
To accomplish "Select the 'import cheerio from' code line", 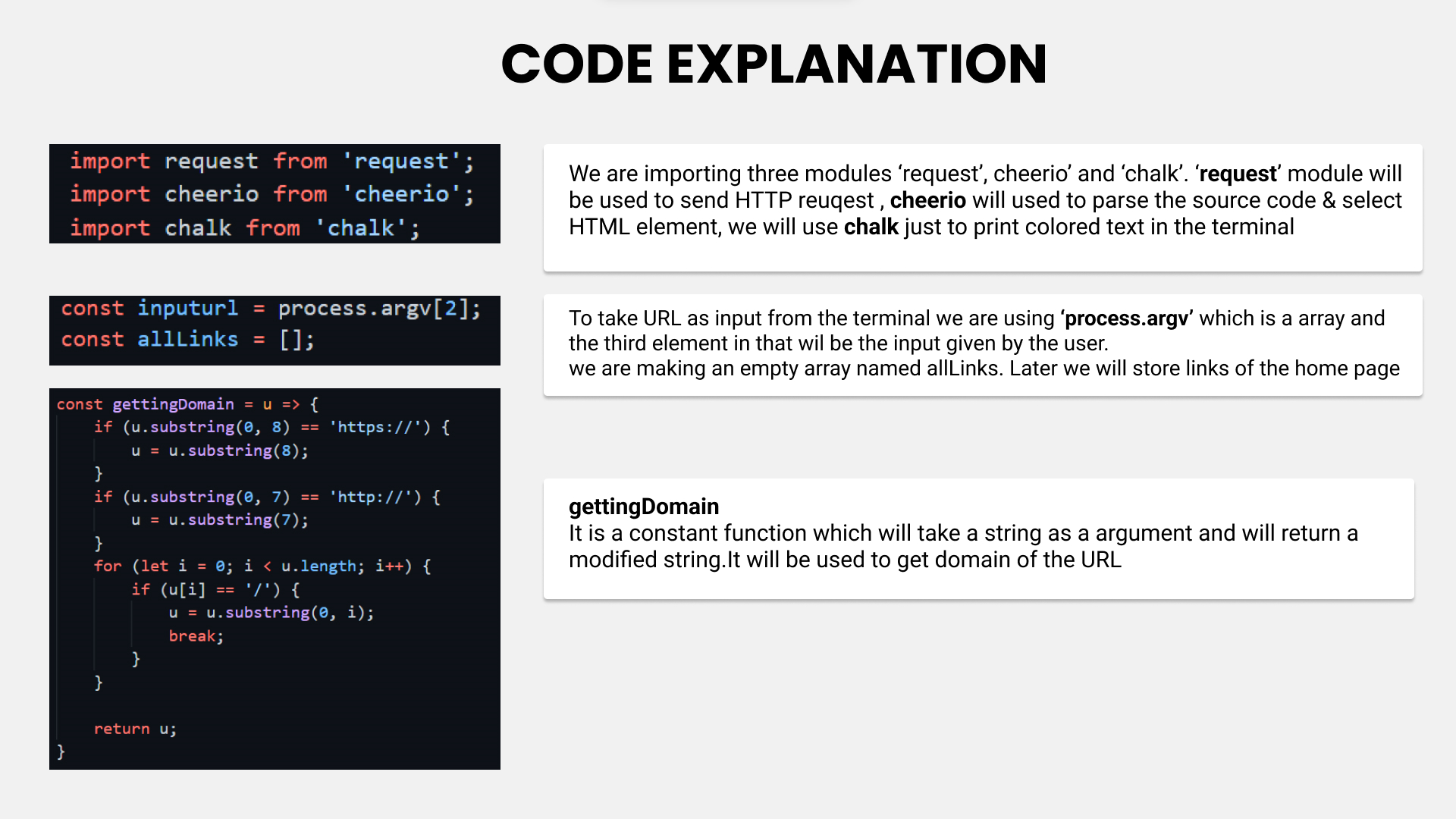I will click(272, 194).
